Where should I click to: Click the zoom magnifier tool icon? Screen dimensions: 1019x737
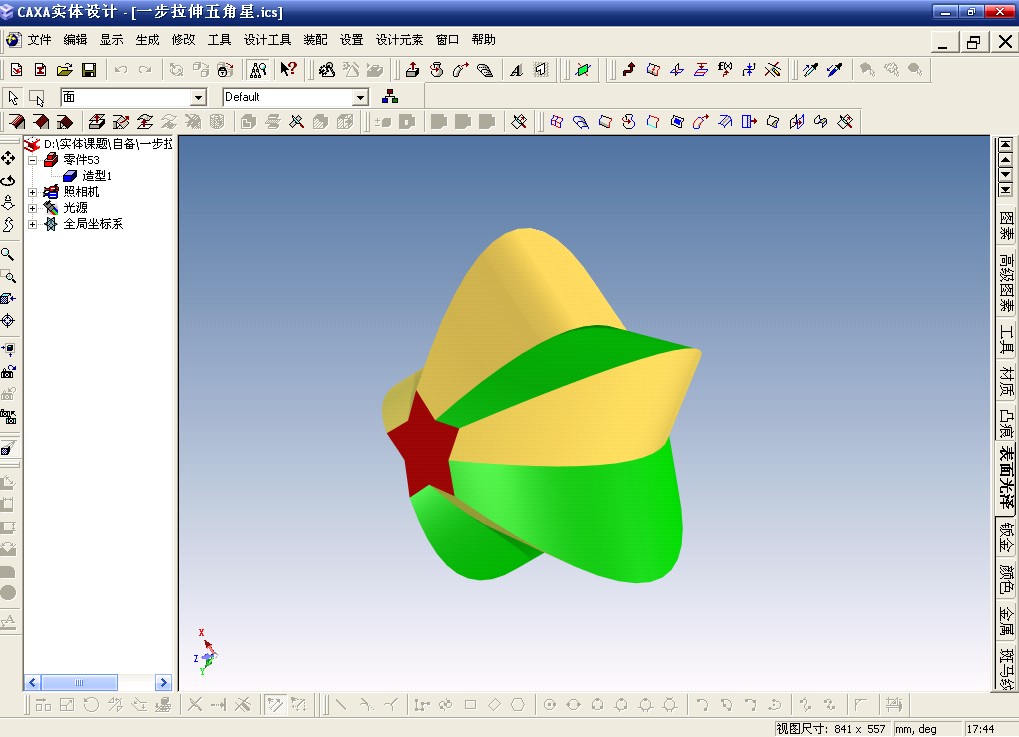click(x=8, y=254)
